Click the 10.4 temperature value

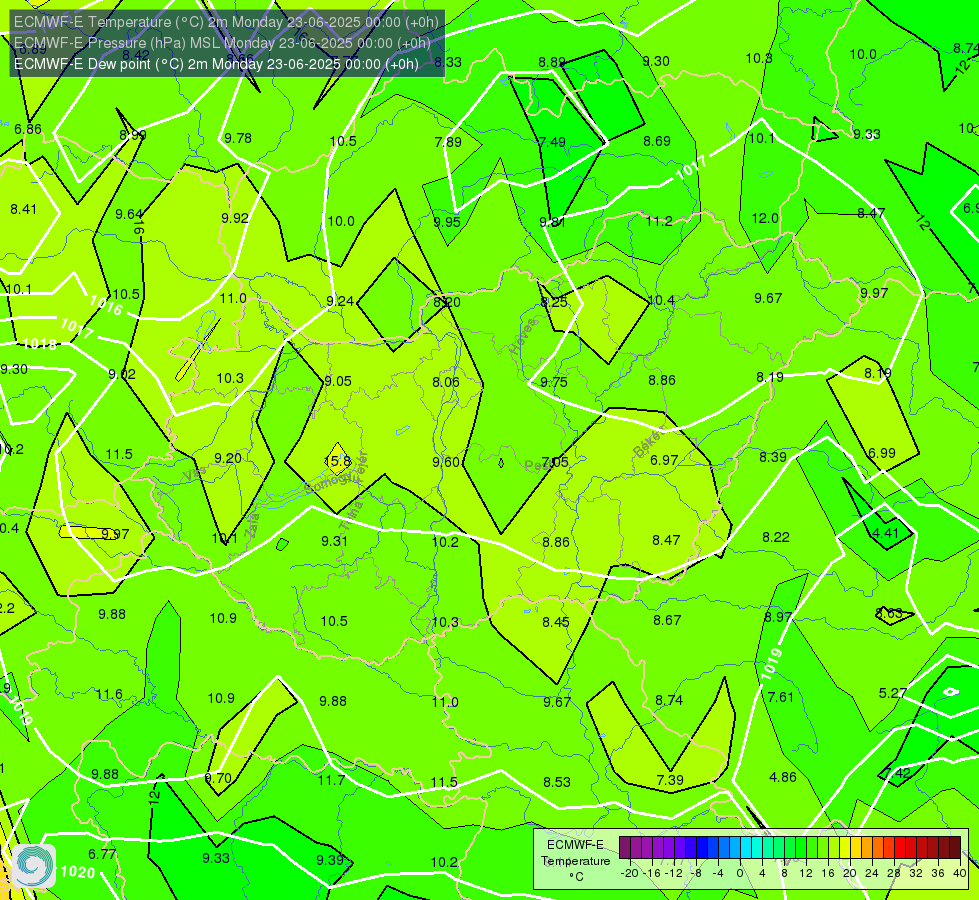pyautogui.click(x=661, y=300)
